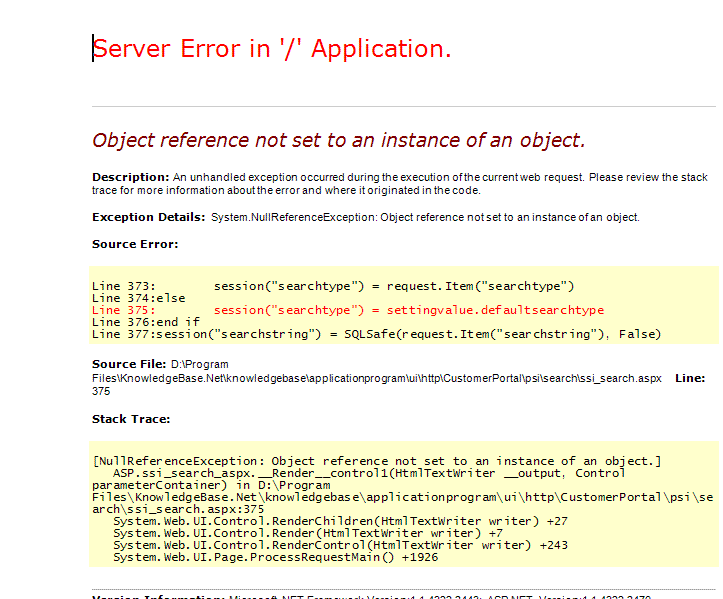Click Line 377 with the SQLSafe call
The width and height of the screenshot is (723, 599).
[x=376, y=334]
